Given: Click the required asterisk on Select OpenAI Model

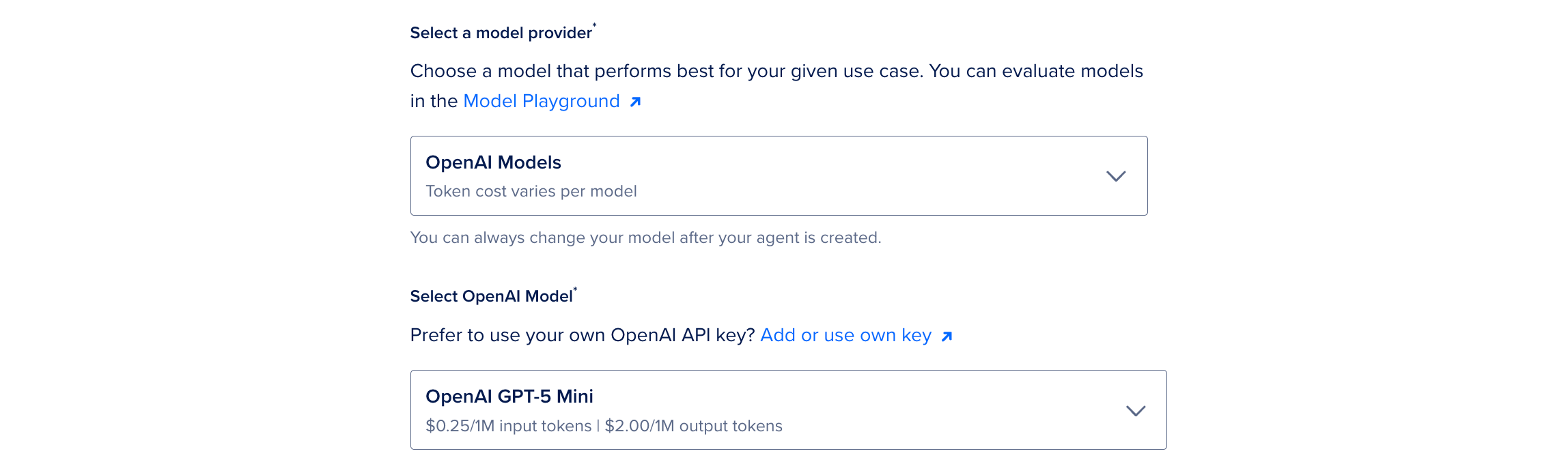Looking at the screenshot, I should 575,289.
